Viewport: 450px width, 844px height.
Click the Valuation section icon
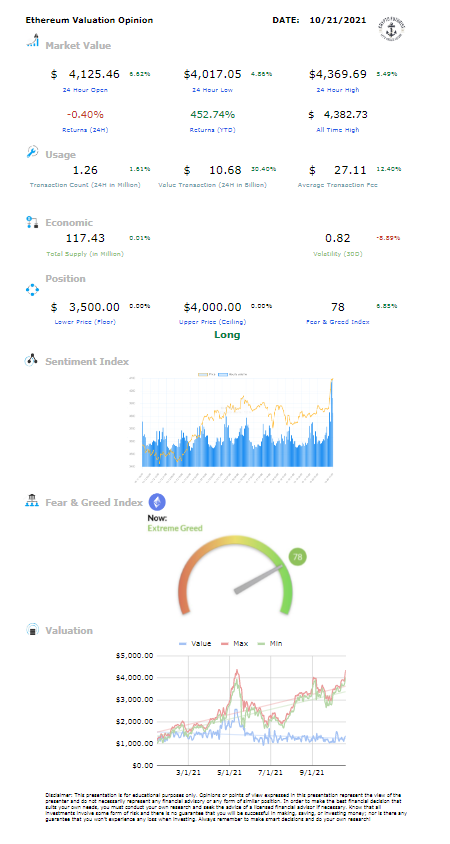pos(33,629)
